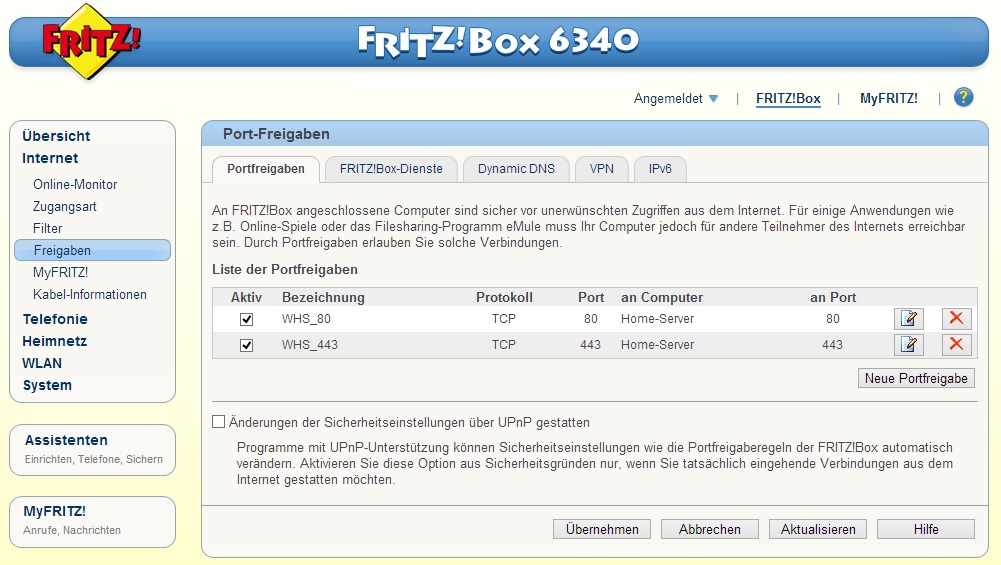1001x565 pixels.
Task: Select the Internet menu section
Action: (x=50, y=158)
